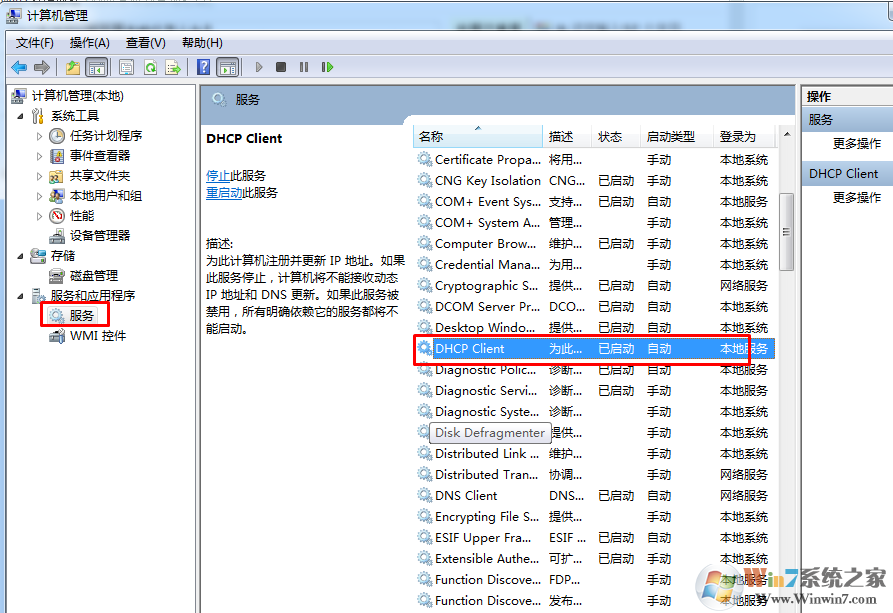The width and height of the screenshot is (893, 613).
Task: Expand the 事件查看器 tree node
Action: pos(40,156)
